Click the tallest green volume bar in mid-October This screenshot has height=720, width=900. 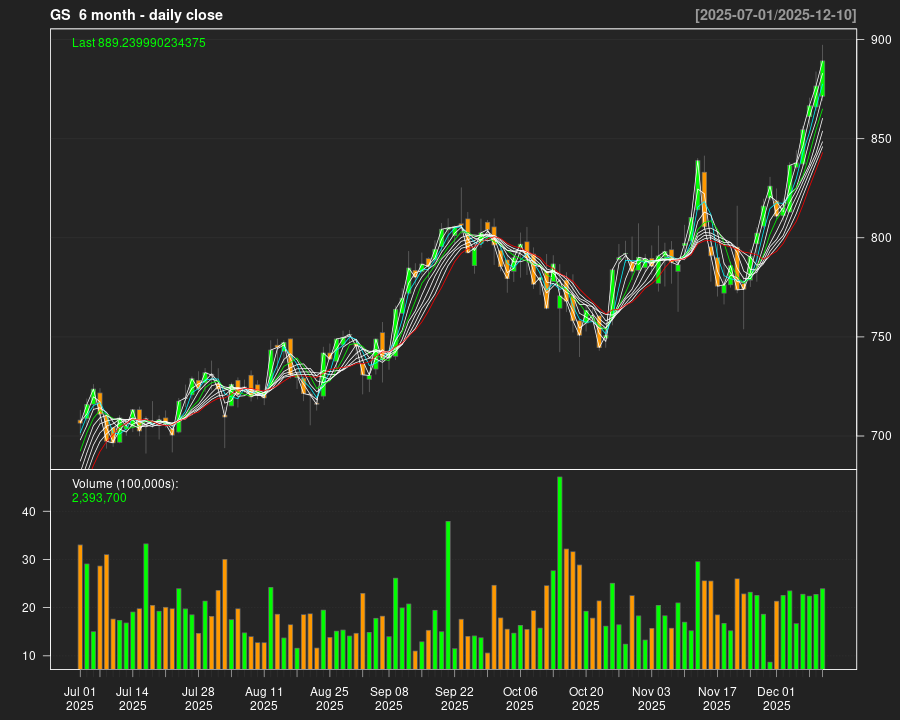coord(560,572)
